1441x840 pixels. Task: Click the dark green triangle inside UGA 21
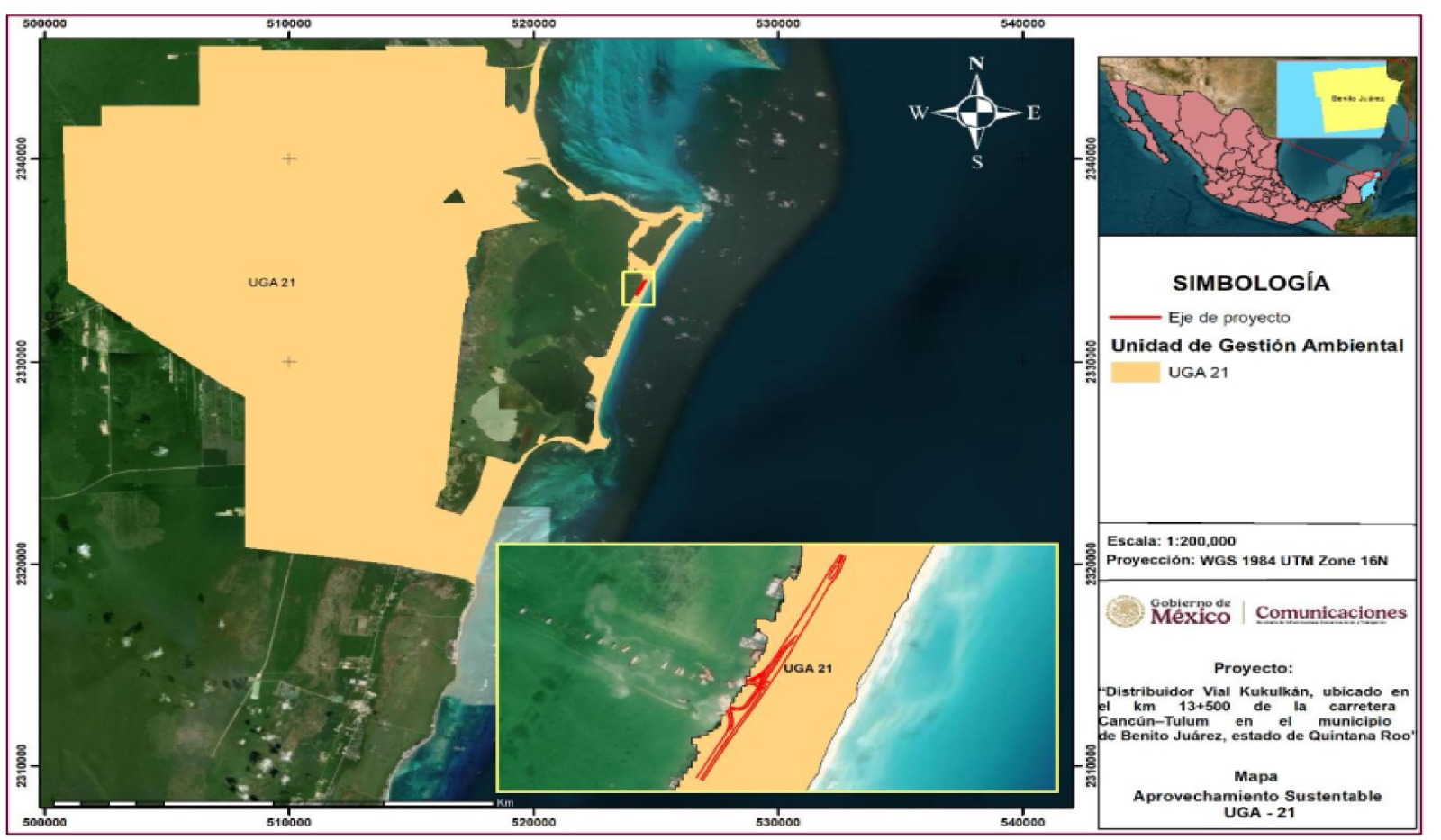click(454, 196)
